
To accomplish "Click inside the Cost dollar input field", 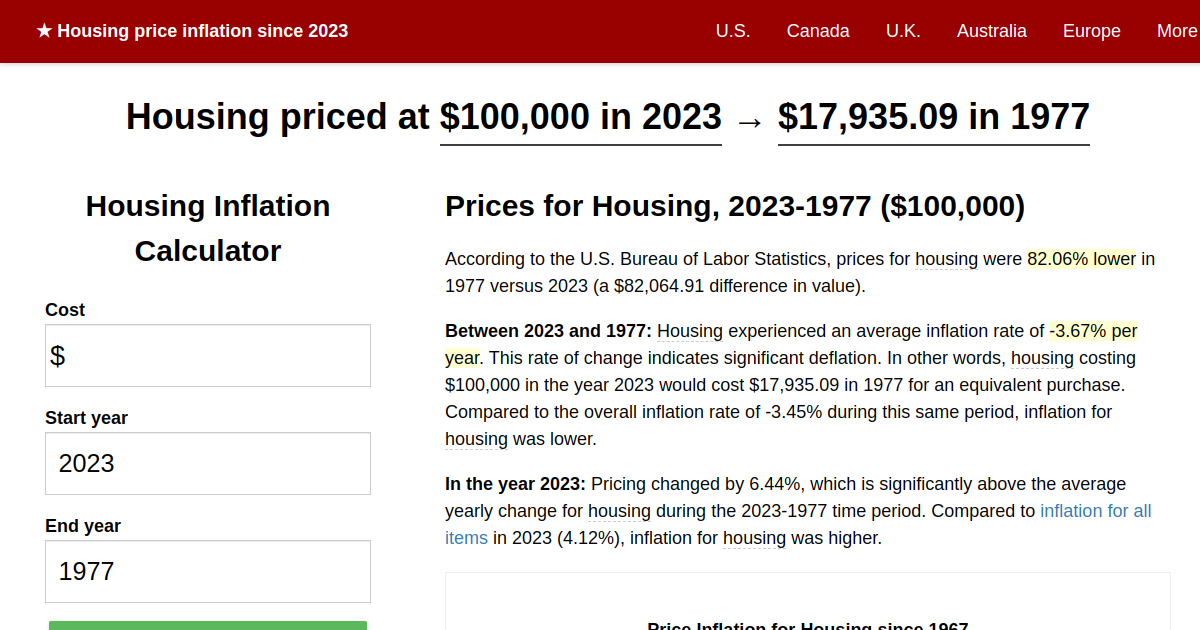I will coord(207,355).
